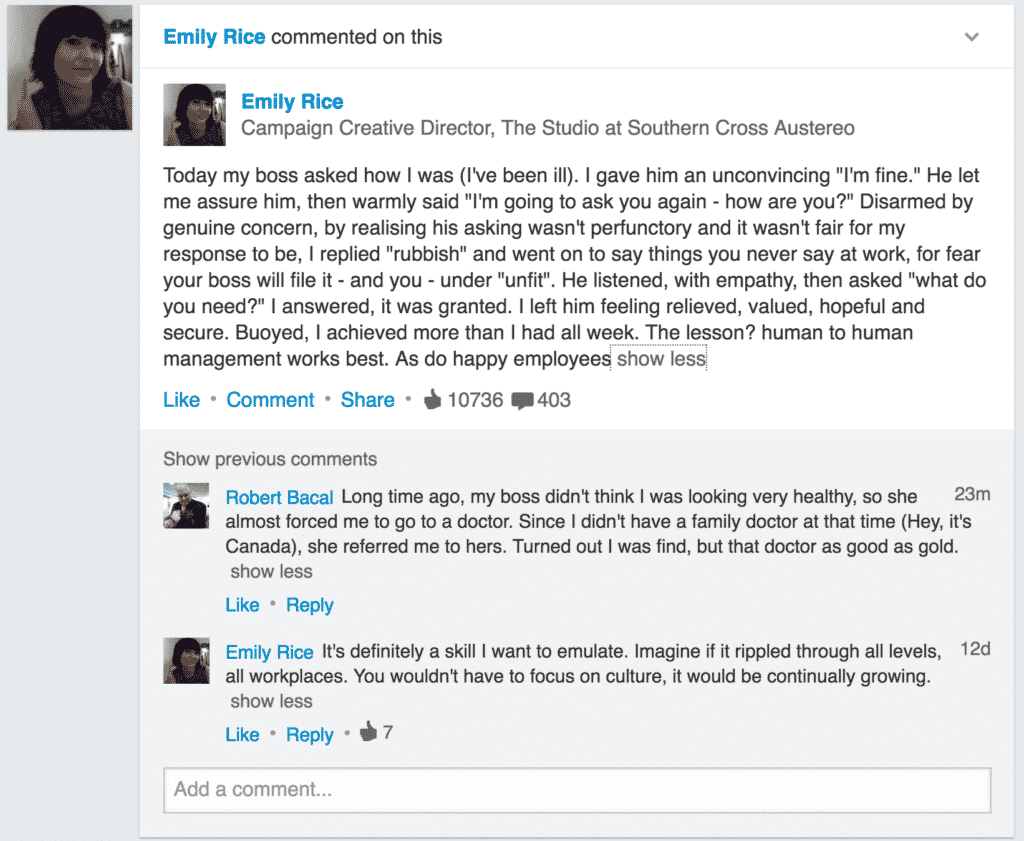Click the '23m' timestamp on Robert Bacal's comment
The height and width of the screenshot is (841, 1024).
(x=975, y=494)
